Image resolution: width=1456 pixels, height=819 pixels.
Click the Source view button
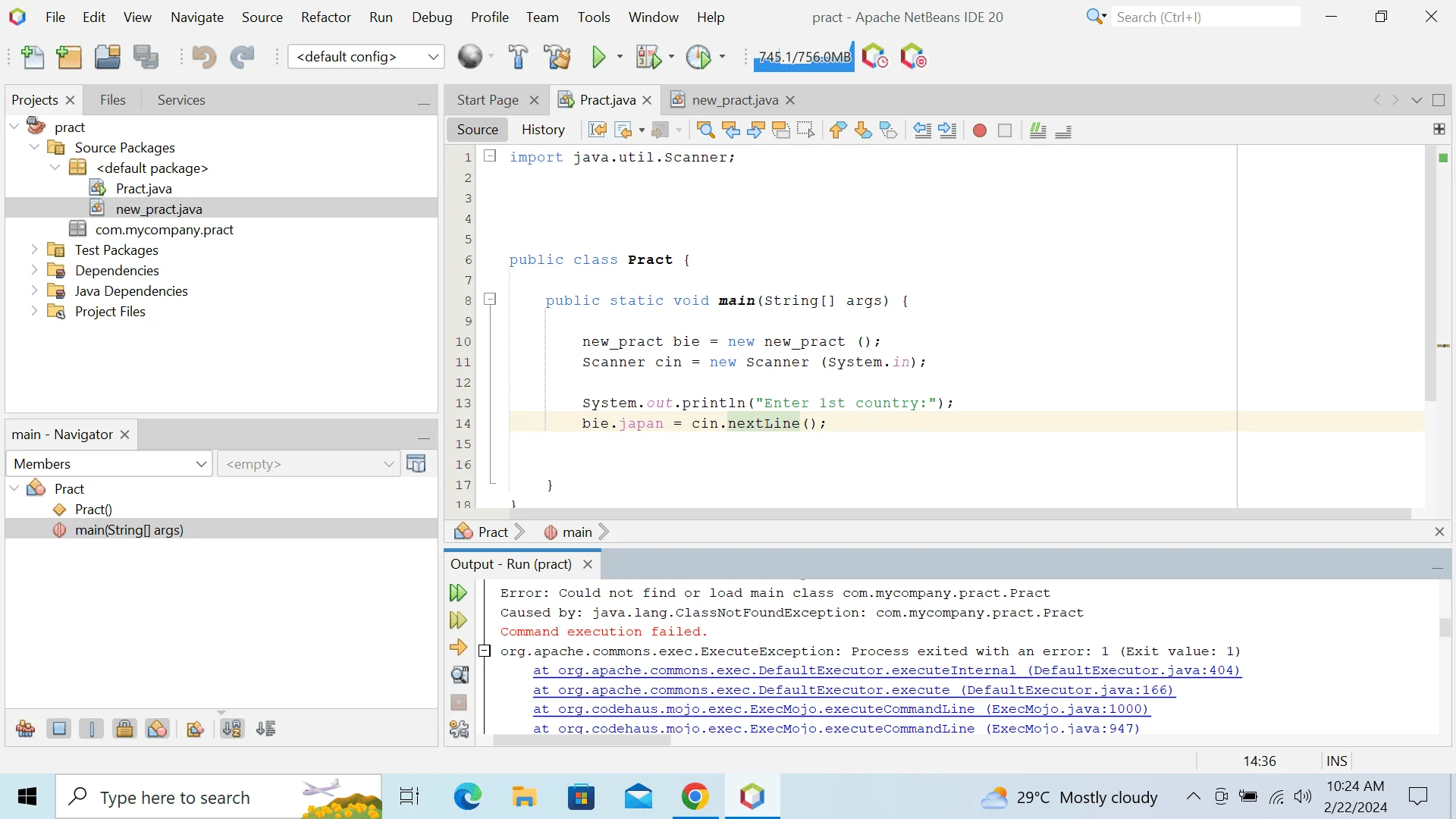478,130
